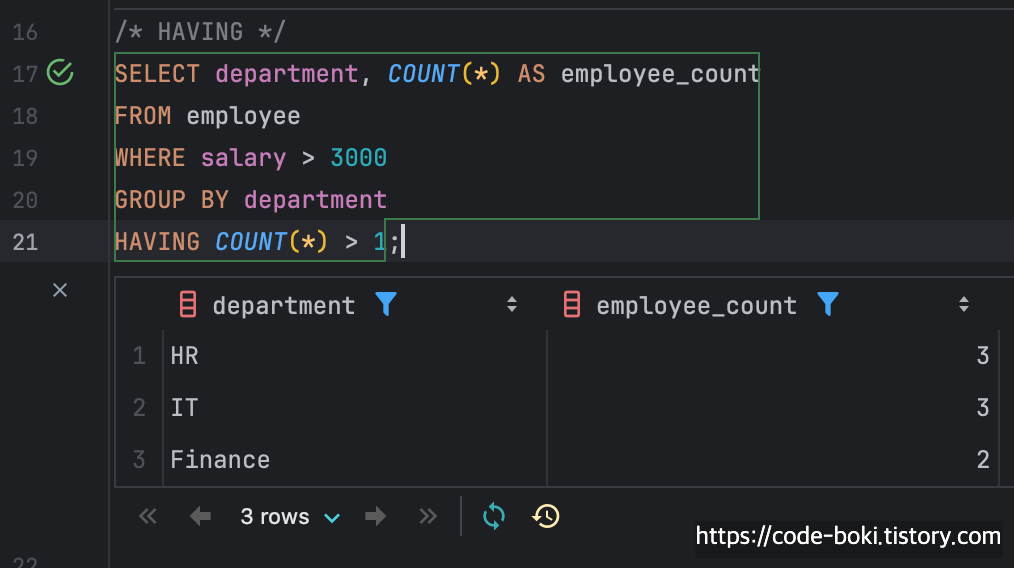Go to the next page of results

pyautogui.click(x=375, y=516)
